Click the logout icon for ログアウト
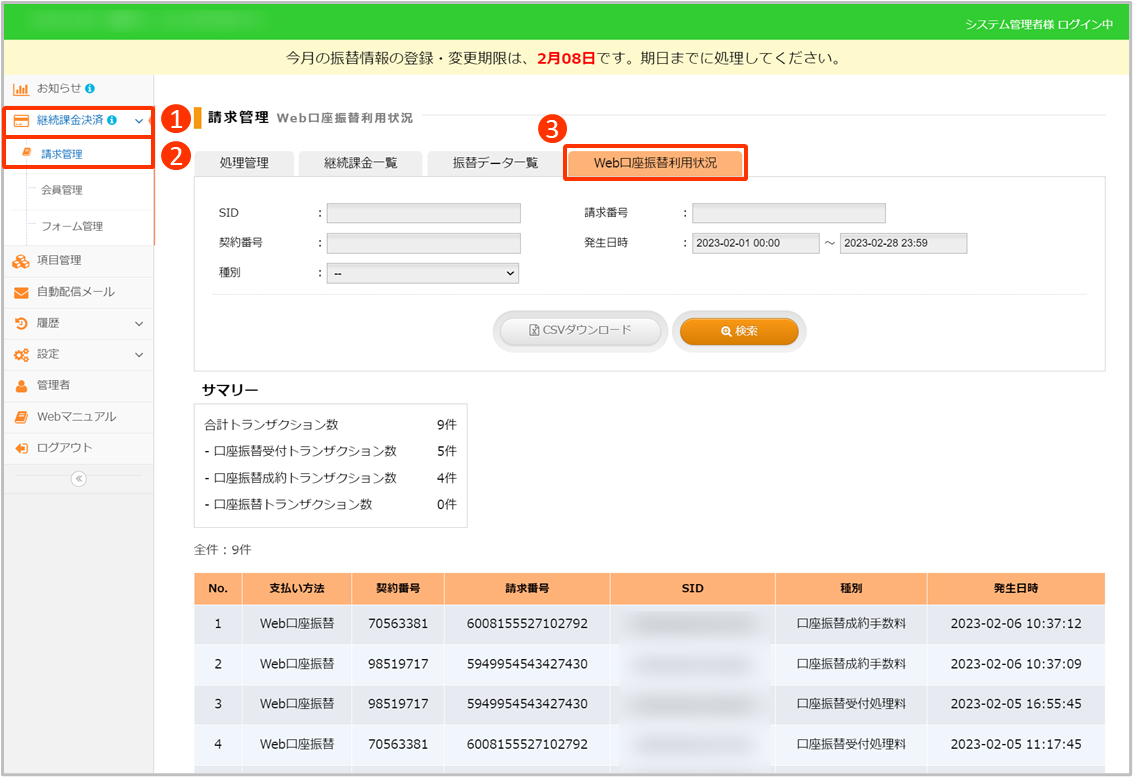The width and height of the screenshot is (1133, 777). pos(20,448)
